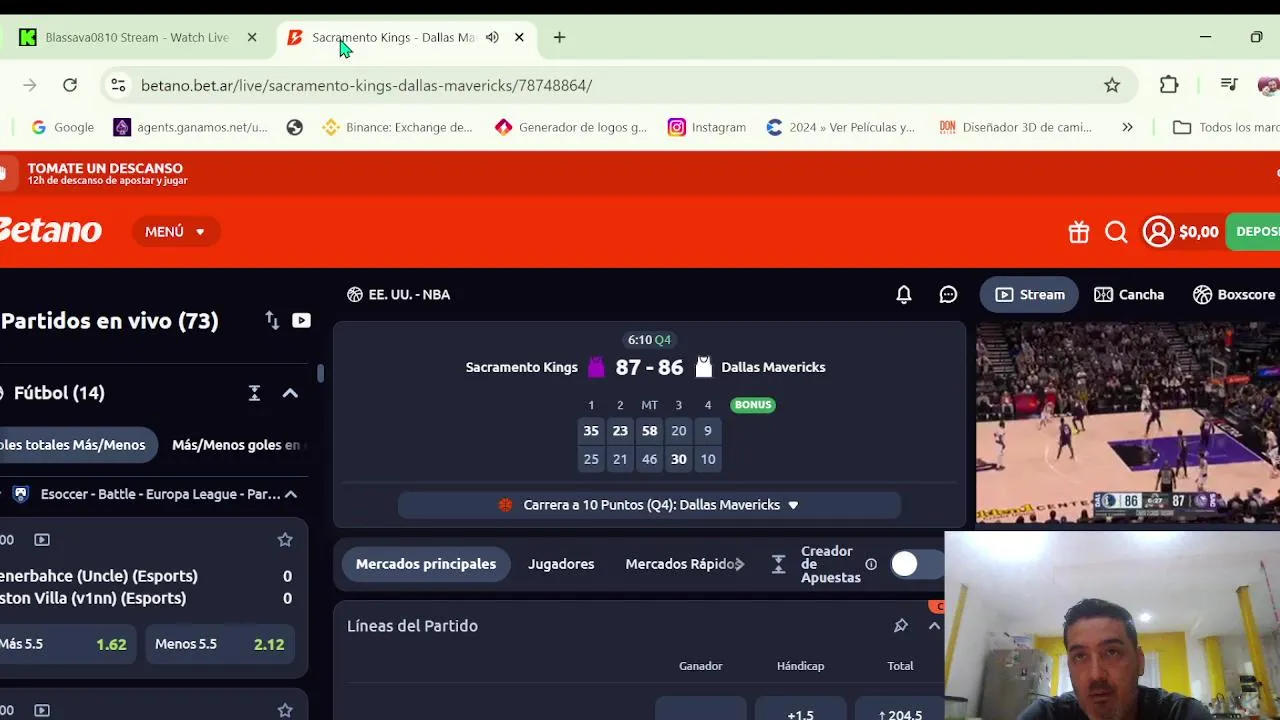This screenshot has height=720, width=1280.
Task: Close the Sacramento Kings browser tab
Action: pyautogui.click(x=519, y=37)
